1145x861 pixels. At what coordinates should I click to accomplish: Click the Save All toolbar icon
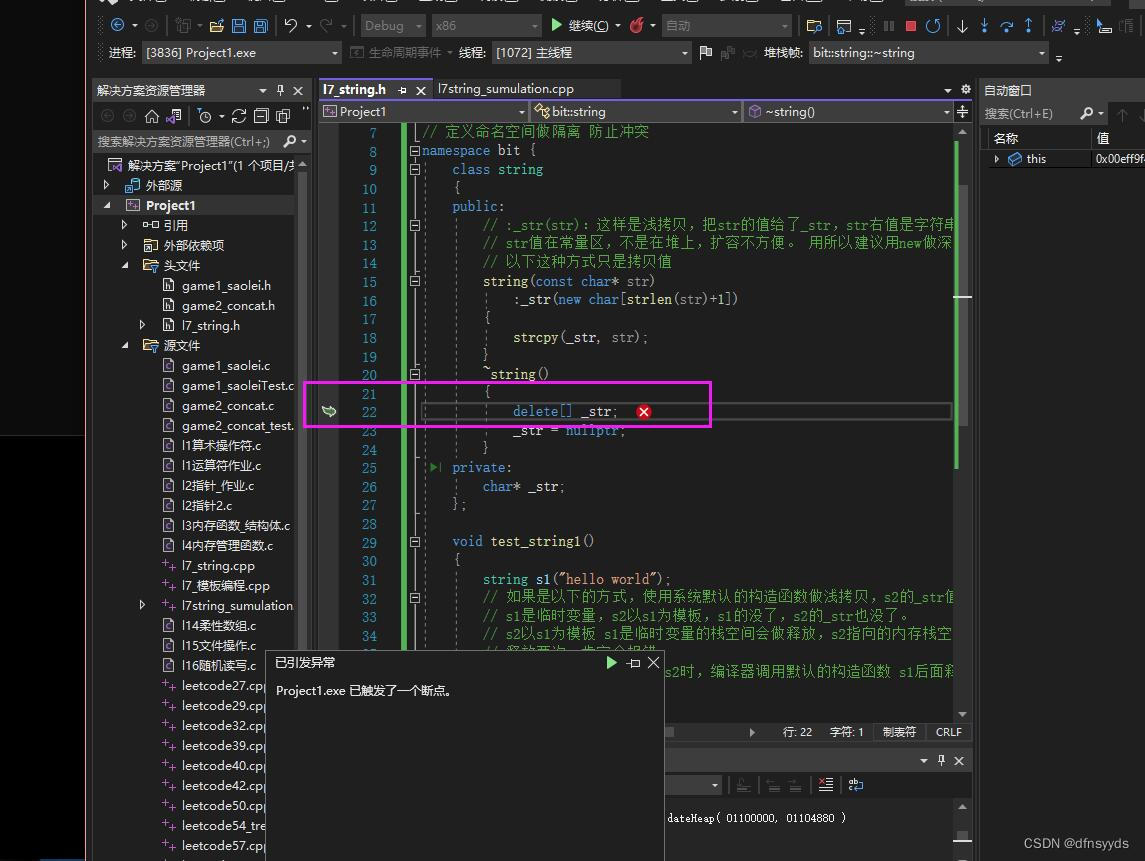click(x=260, y=26)
